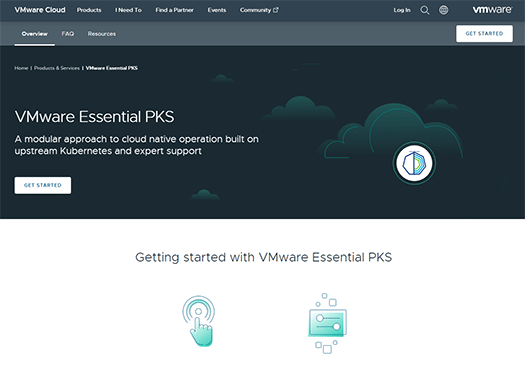Screen dimensions: 525x366
Task: Click Get Started button in sub-navigation bar
Action: click(x=484, y=33)
